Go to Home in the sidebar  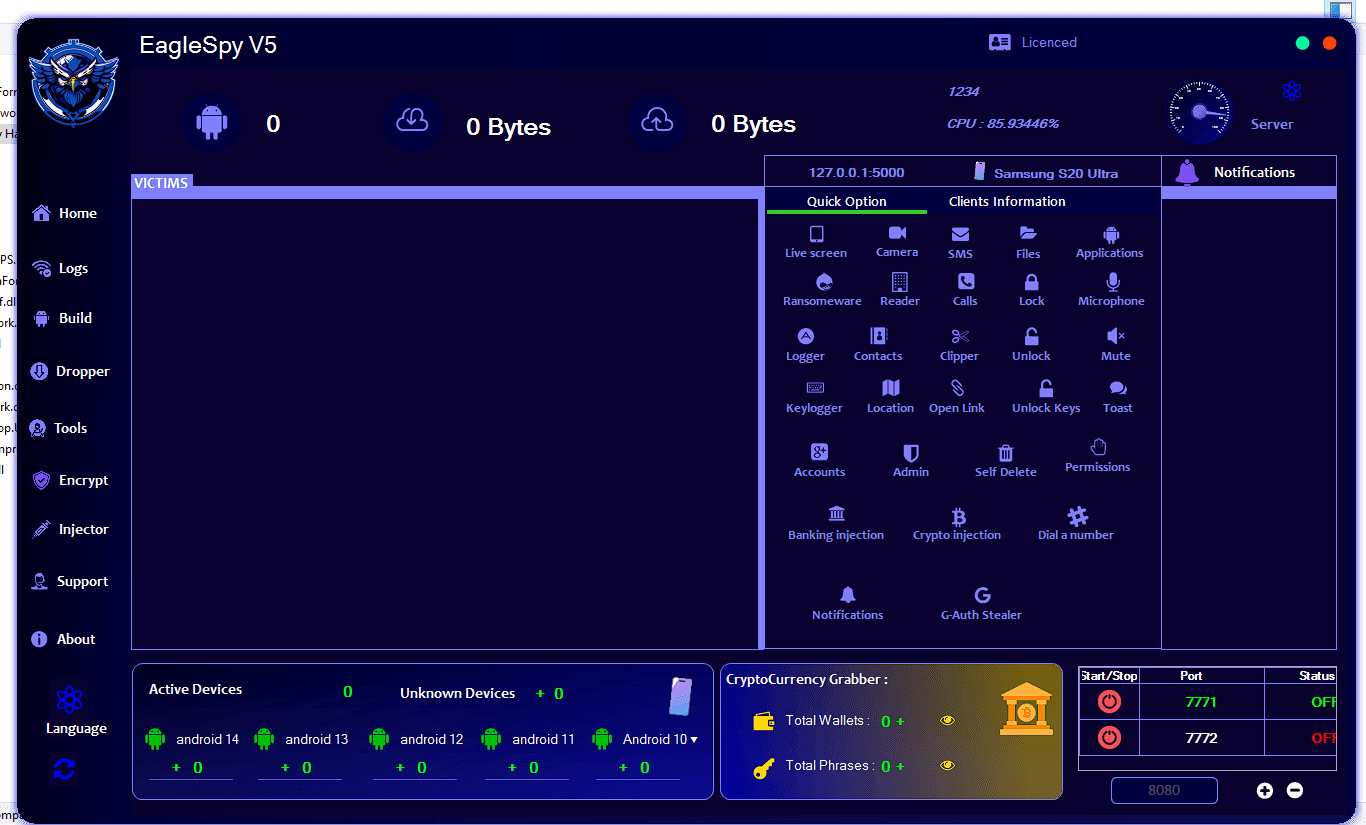(66, 213)
